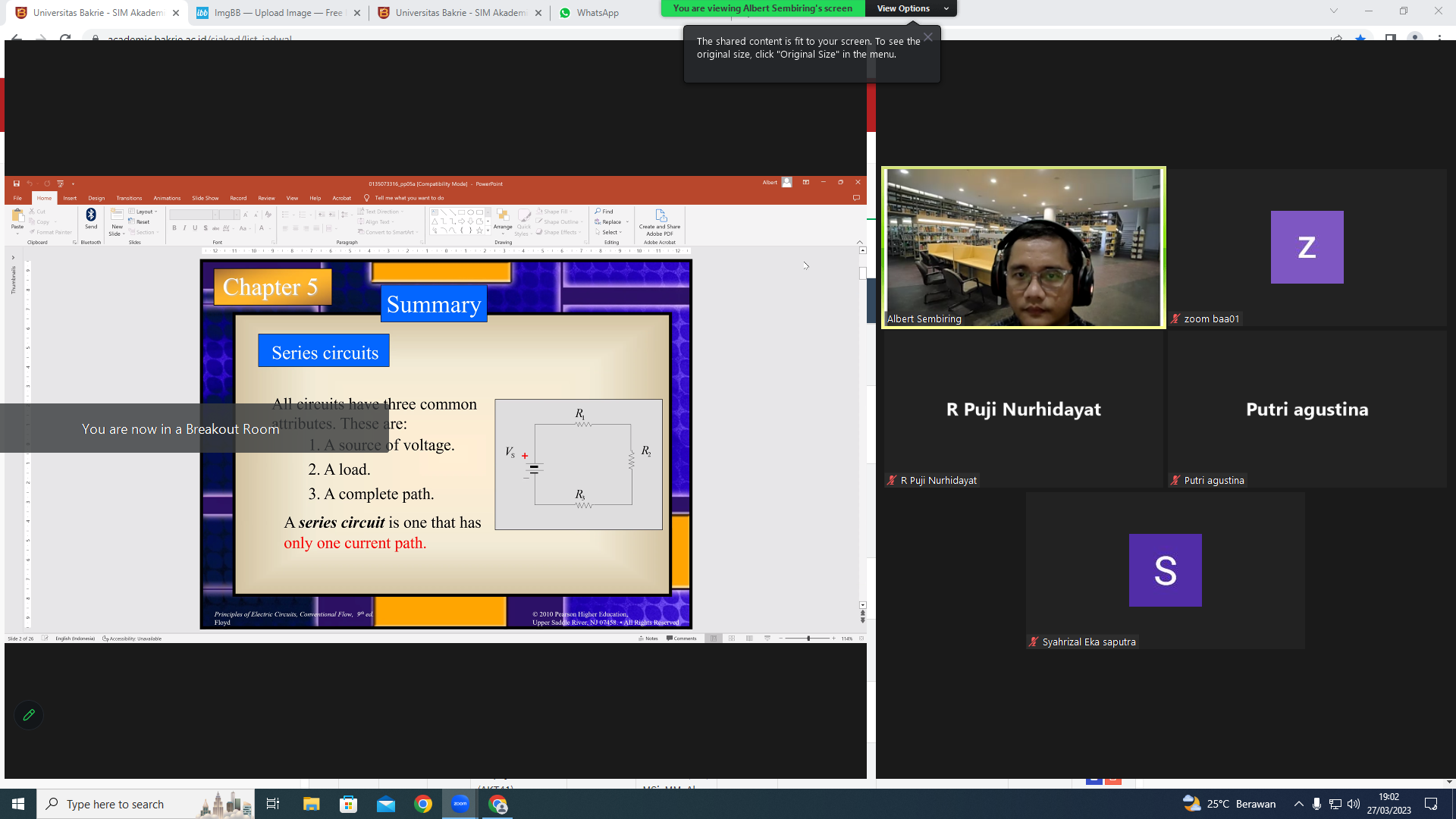Open Microsoft Store from the taskbar

pyautogui.click(x=348, y=804)
